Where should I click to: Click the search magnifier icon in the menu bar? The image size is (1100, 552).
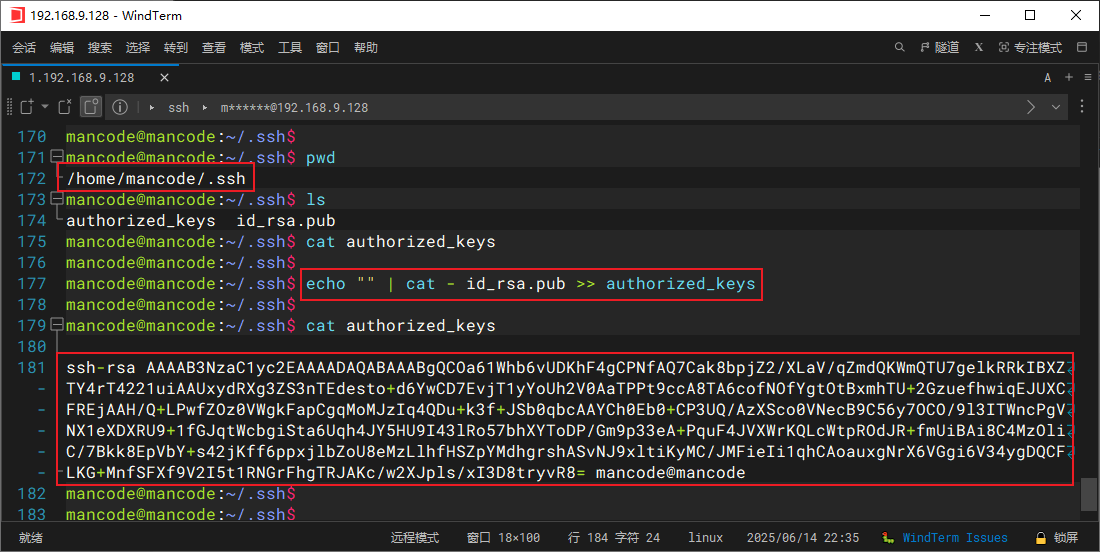point(901,47)
